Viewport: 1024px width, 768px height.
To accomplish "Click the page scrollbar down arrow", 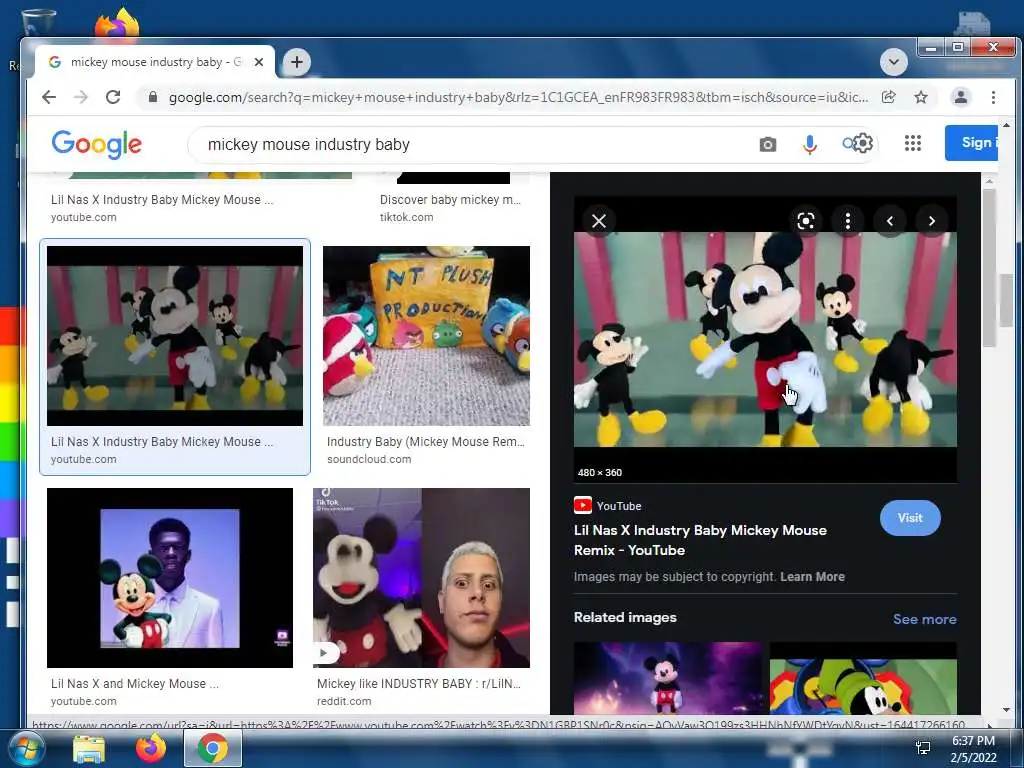I will 1006,709.
